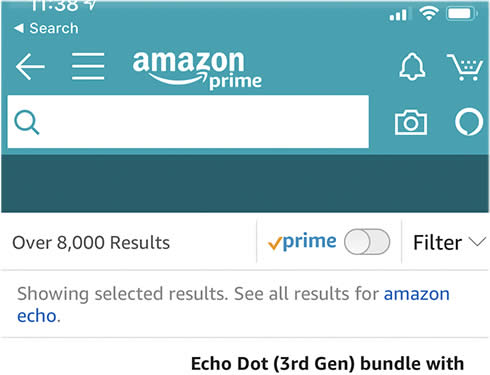This screenshot has width=490, height=375.
Task: Open the shopping cart
Action: (465, 67)
